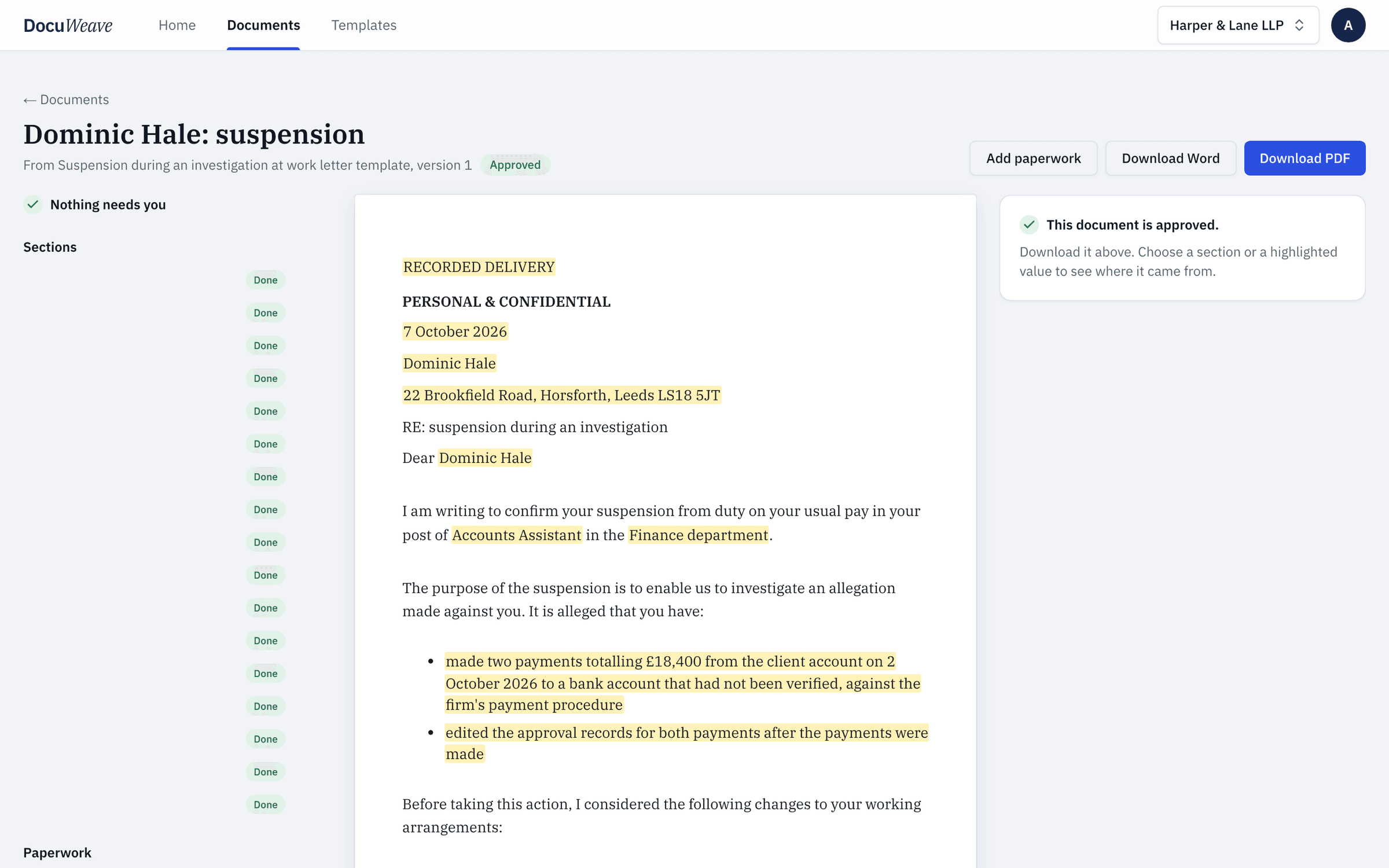The height and width of the screenshot is (868, 1389).
Task: Click the bullet about payments totalling £18,400
Action: click(x=683, y=683)
